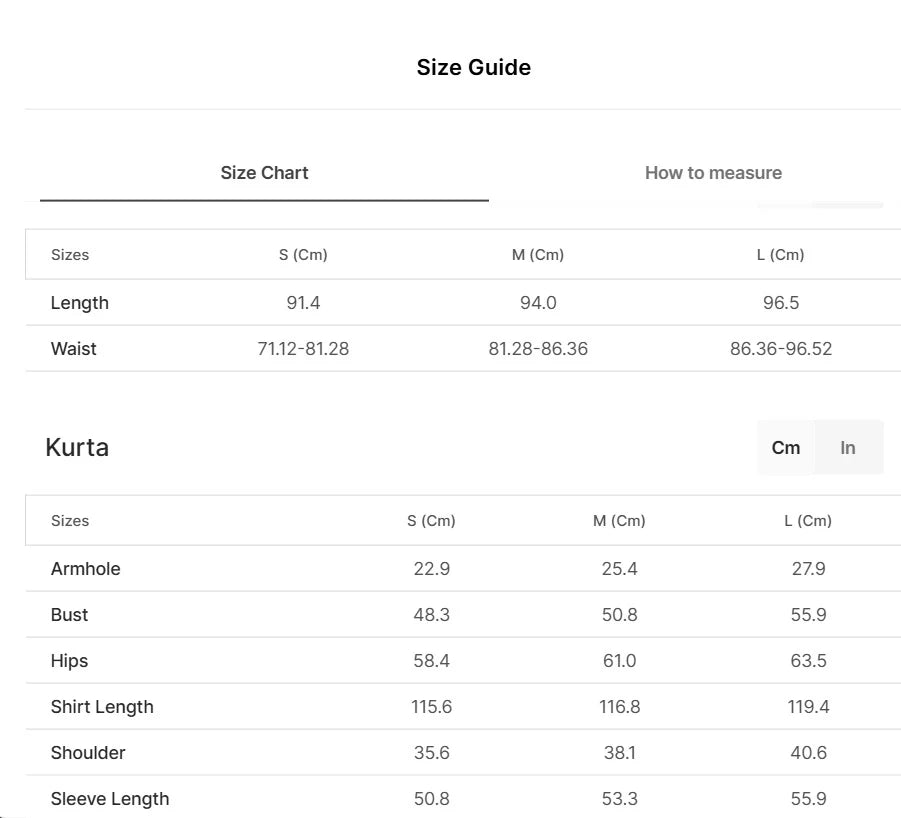This screenshot has height=818, width=901.
Task: Click the Hips medium value 61.0
Action: pyautogui.click(x=619, y=661)
